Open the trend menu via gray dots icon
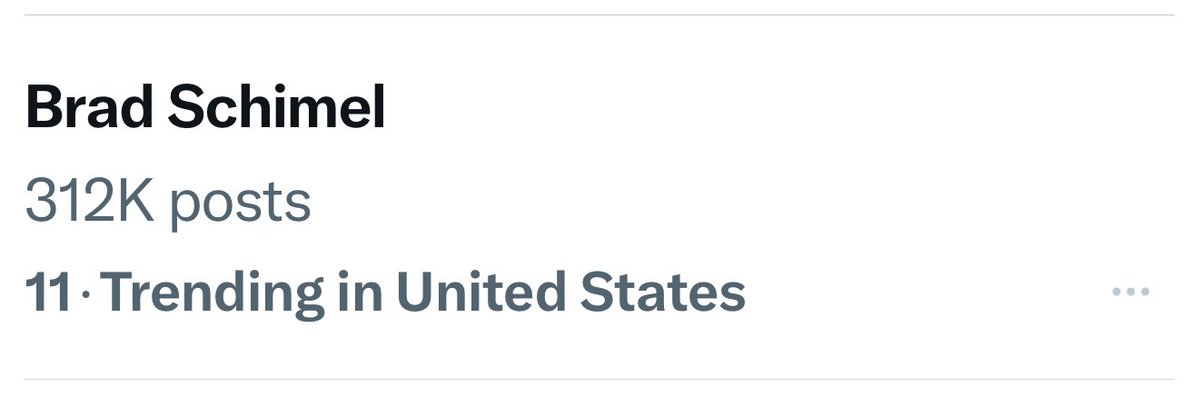Viewport: 1199px width, 397px height. pos(1130,291)
